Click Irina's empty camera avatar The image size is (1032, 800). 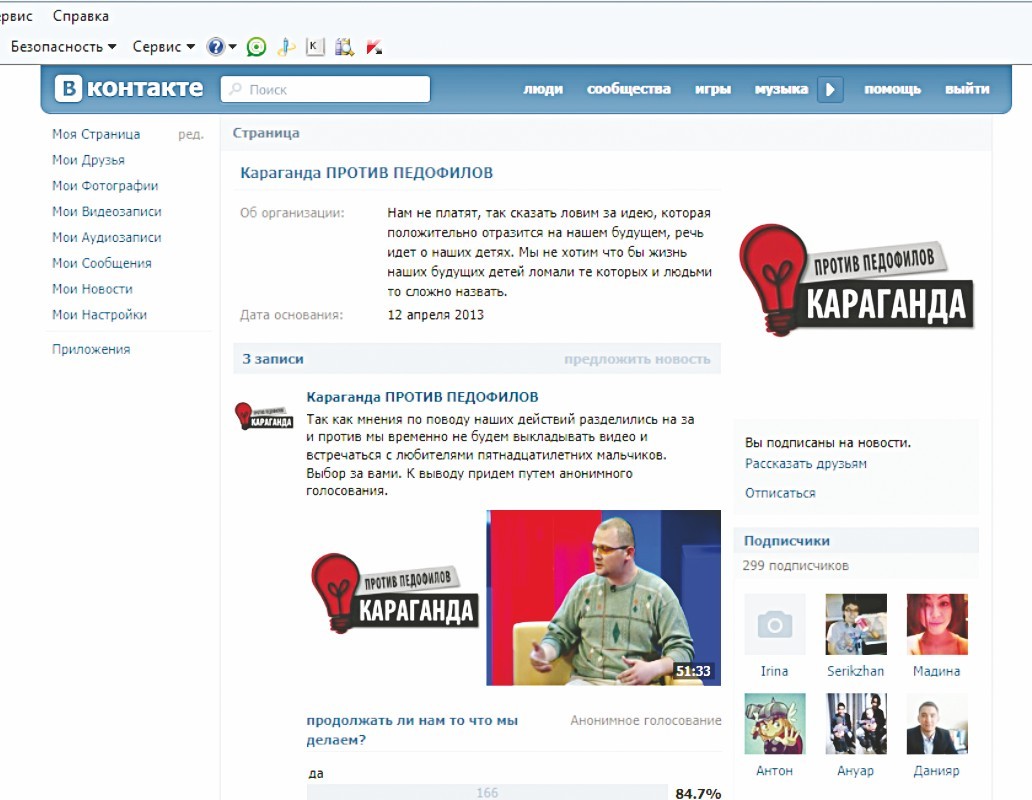pos(774,625)
